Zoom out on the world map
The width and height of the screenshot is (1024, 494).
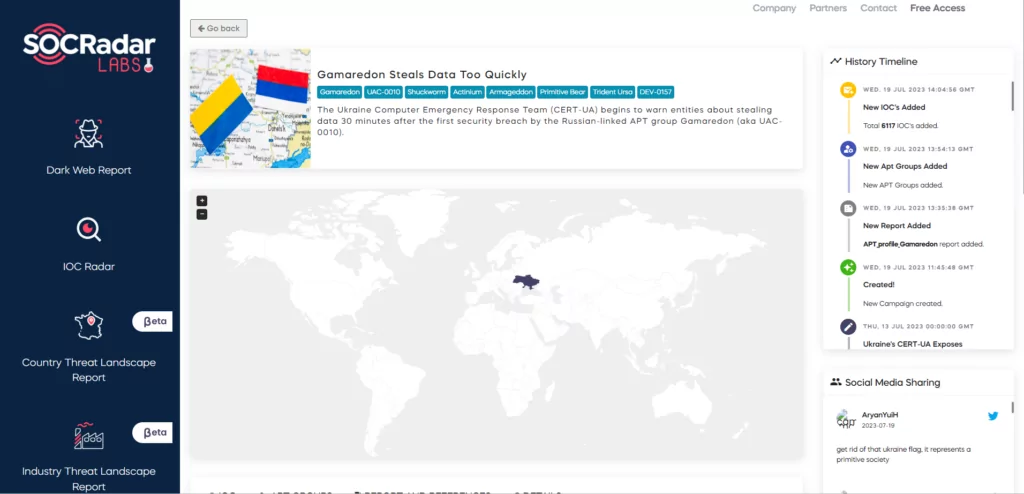tap(202, 214)
